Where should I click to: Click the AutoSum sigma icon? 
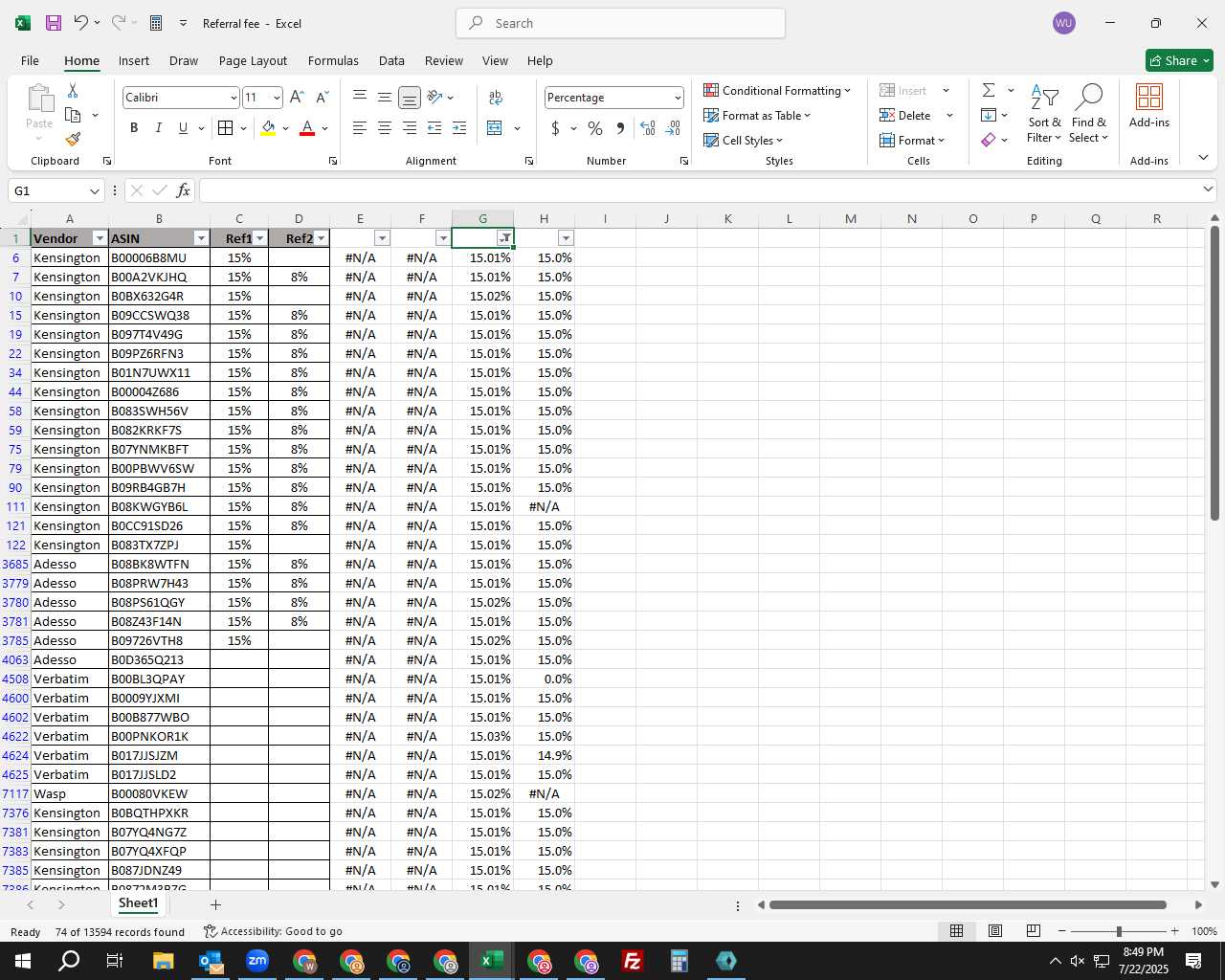989,90
